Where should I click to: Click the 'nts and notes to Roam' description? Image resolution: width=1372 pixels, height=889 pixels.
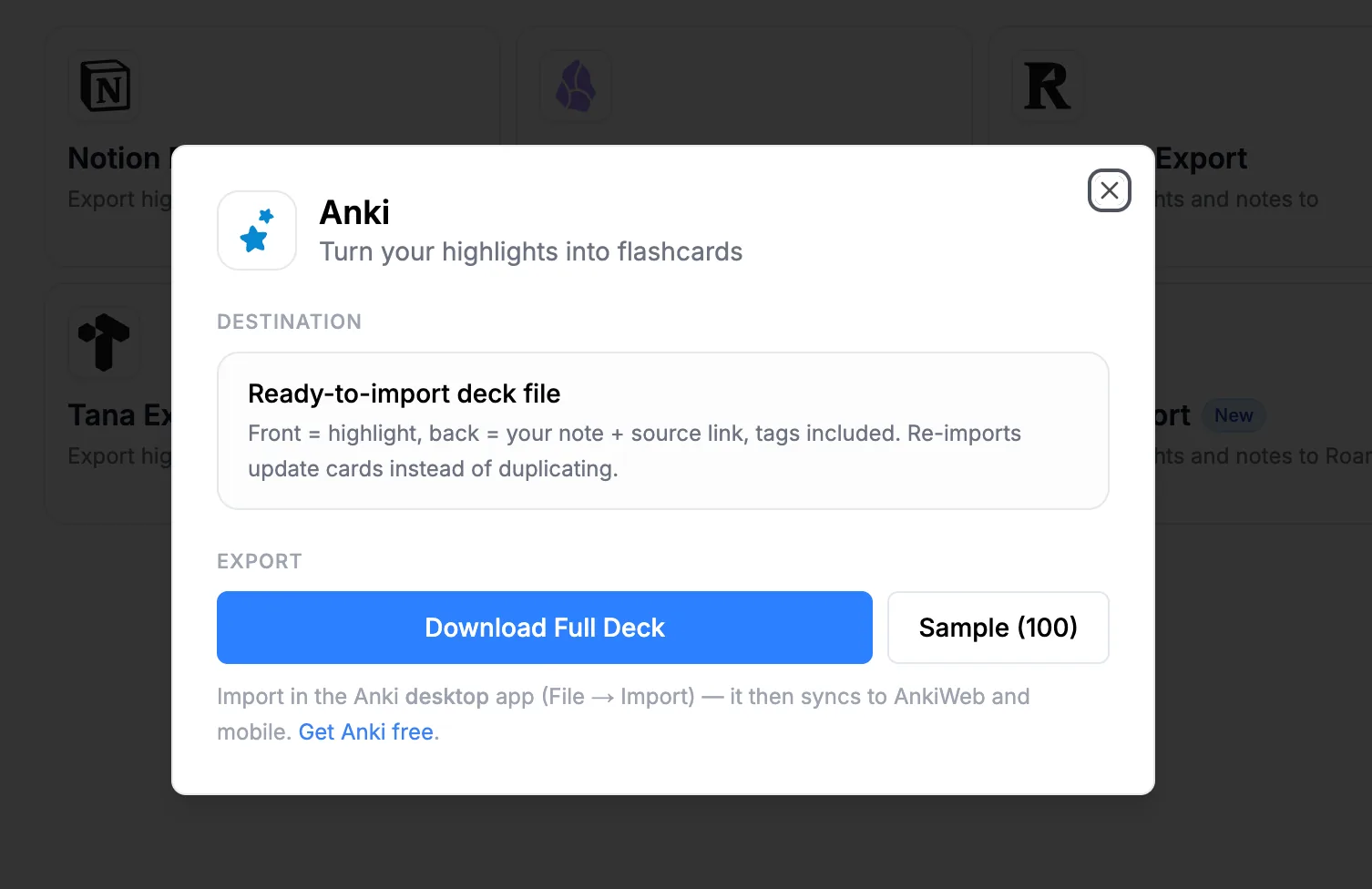[x=1263, y=456]
